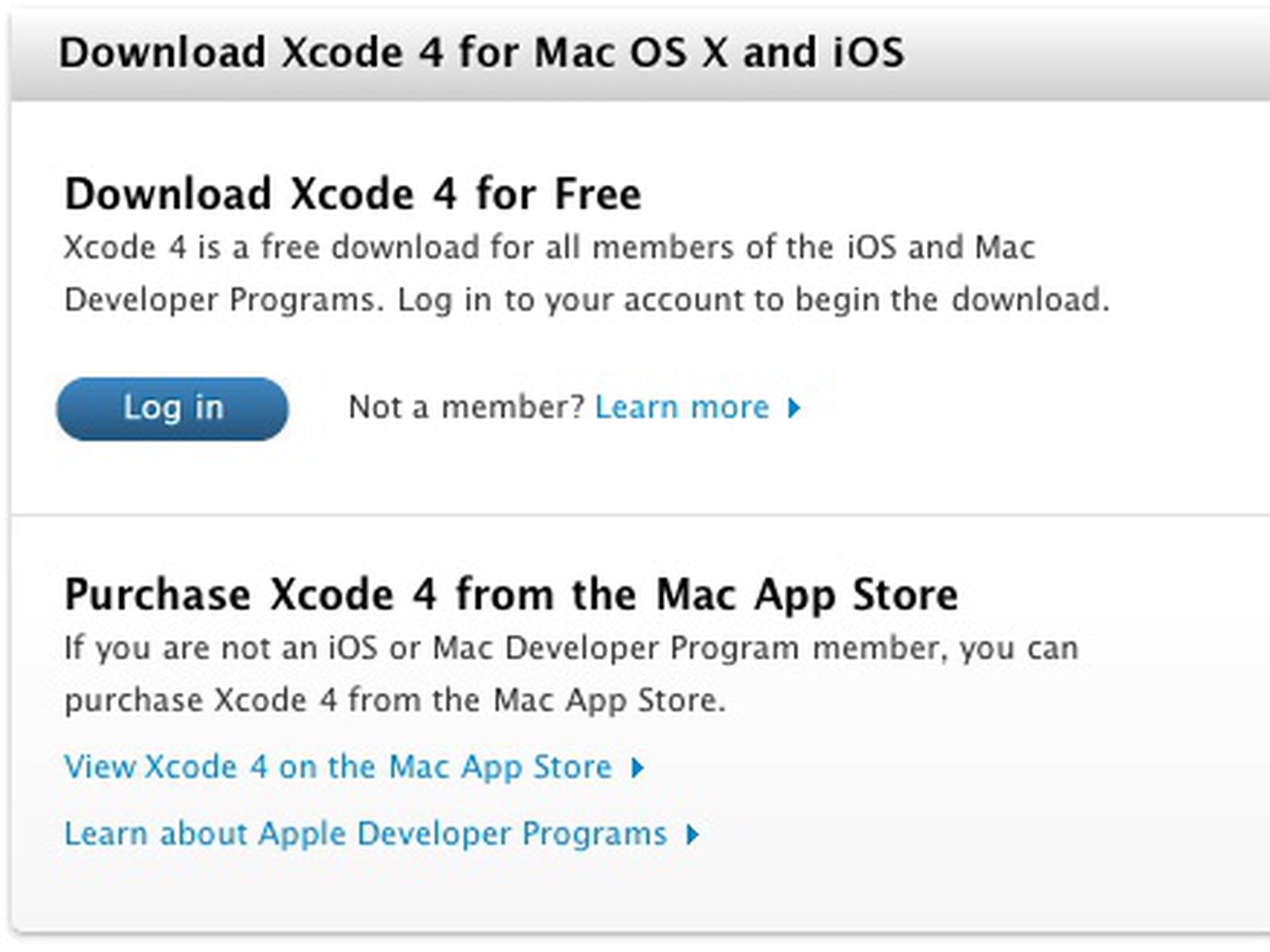Image resolution: width=1270 pixels, height=952 pixels.
Task: Click the arrow beside Learn more
Action: pos(794,409)
